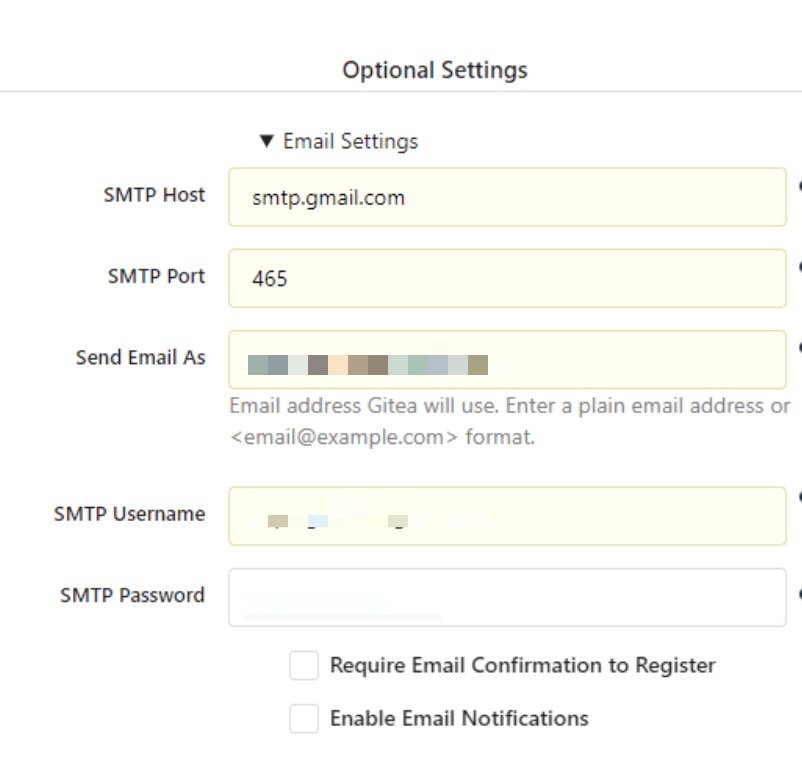
Task: Click the SMTP Password label text
Action: (x=132, y=595)
